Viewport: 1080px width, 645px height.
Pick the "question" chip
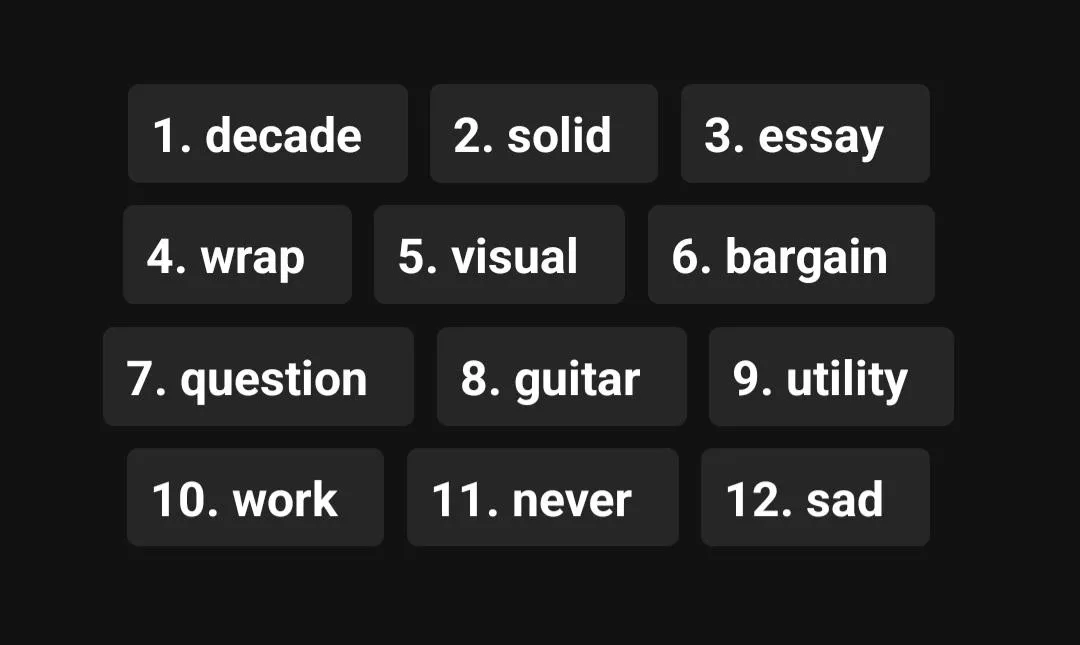coord(258,377)
